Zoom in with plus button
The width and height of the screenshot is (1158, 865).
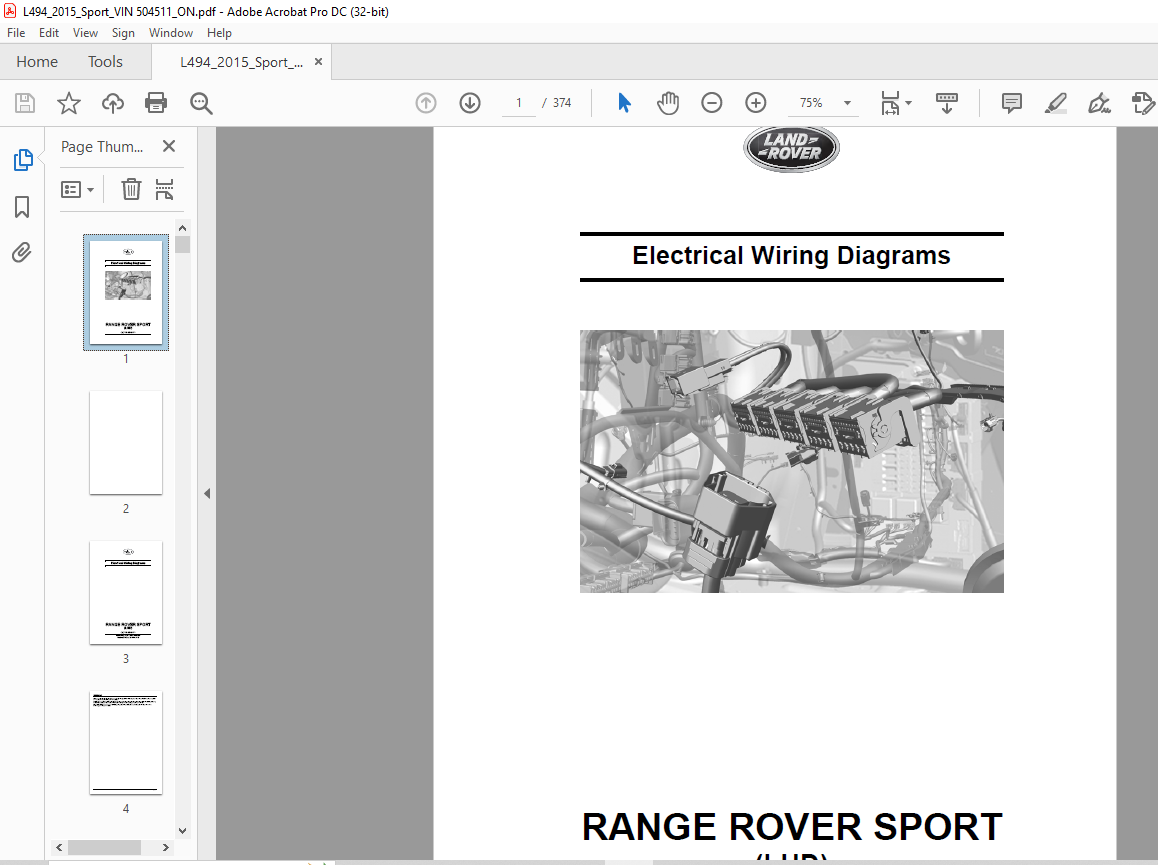[756, 103]
